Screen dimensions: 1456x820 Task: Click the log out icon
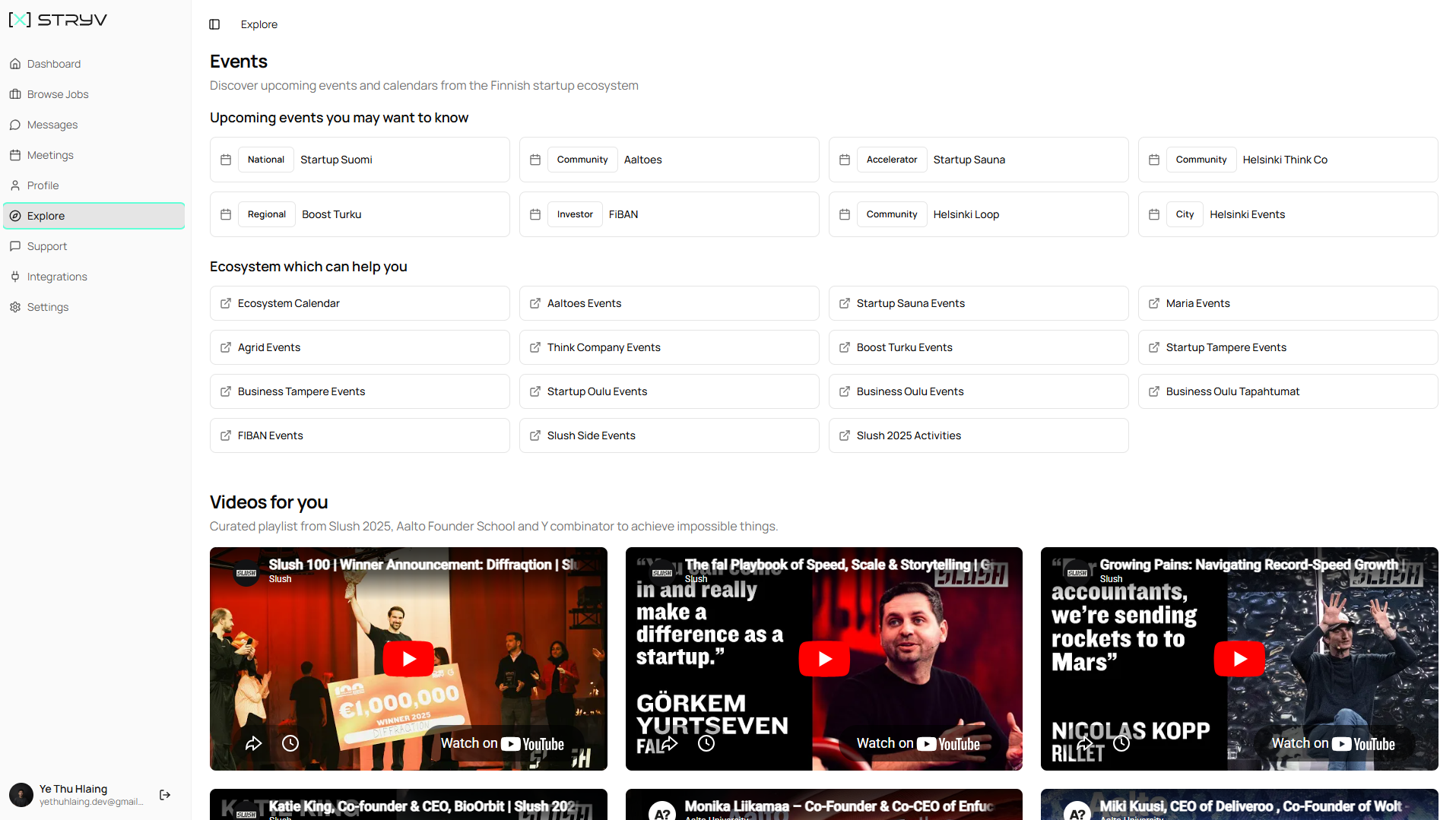pyautogui.click(x=165, y=795)
